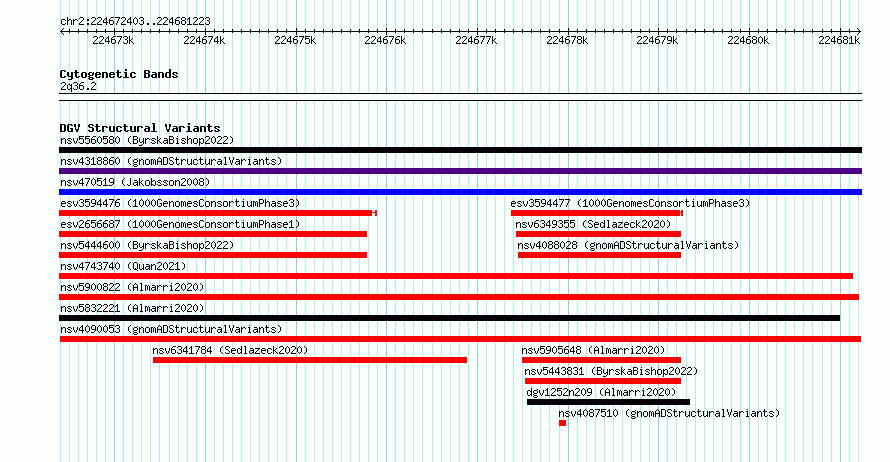Click the blue nsv470519 variant bar
The width and height of the screenshot is (890, 462).
tap(460, 192)
